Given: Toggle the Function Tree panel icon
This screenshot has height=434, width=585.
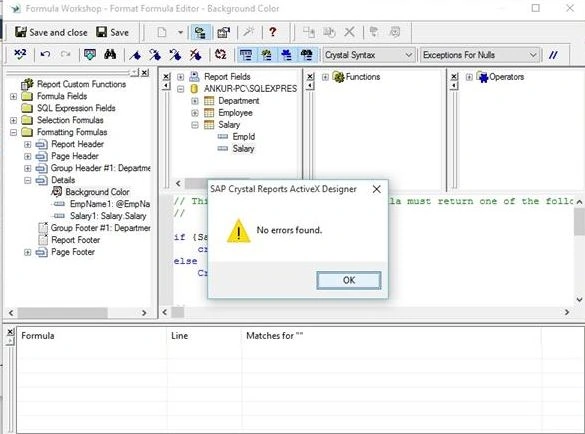Looking at the screenshot, I should coord(266,55).
